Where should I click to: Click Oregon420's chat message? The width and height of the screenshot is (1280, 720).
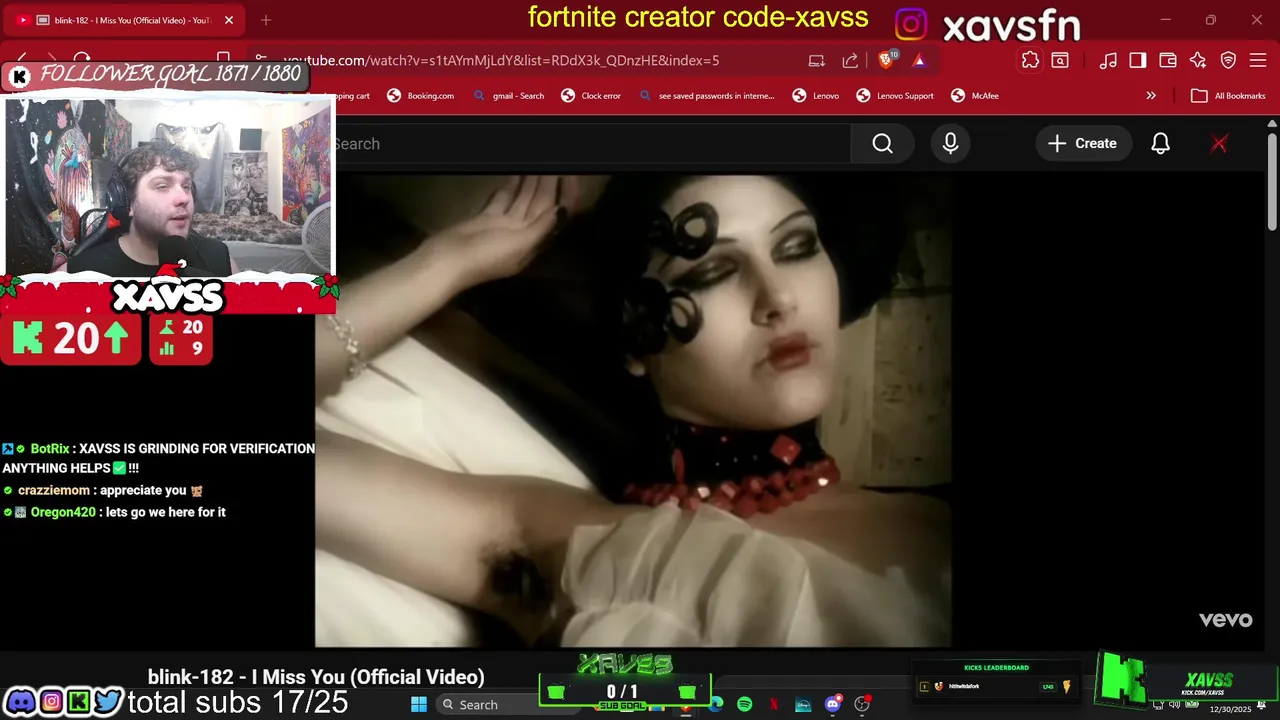[x=114, y=512]
